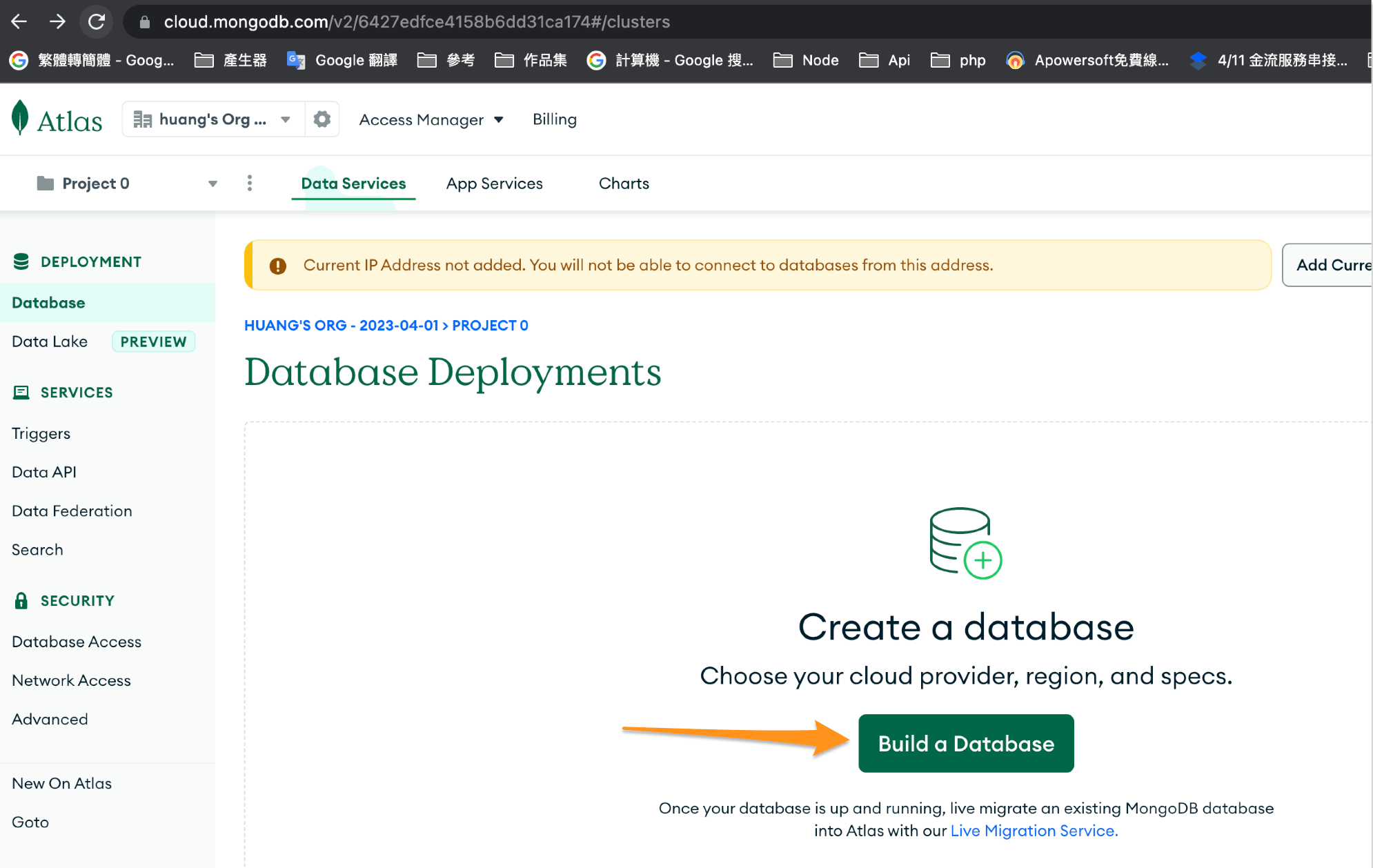Open the 產生器 bookmark folder
The height and width of the screenshot is (868, 1373).
230,61
